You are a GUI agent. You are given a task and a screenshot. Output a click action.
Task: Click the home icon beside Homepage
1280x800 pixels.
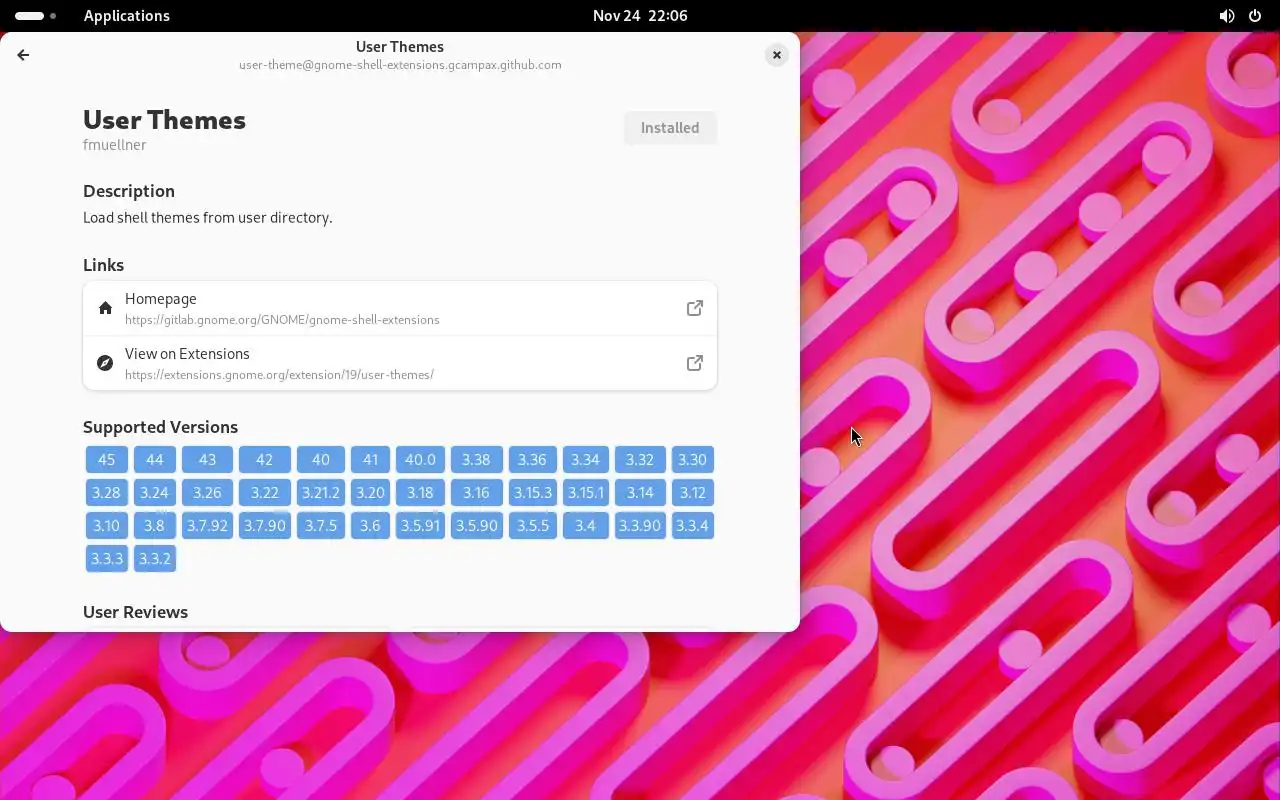pyautogui.click(x=105, y=308)
